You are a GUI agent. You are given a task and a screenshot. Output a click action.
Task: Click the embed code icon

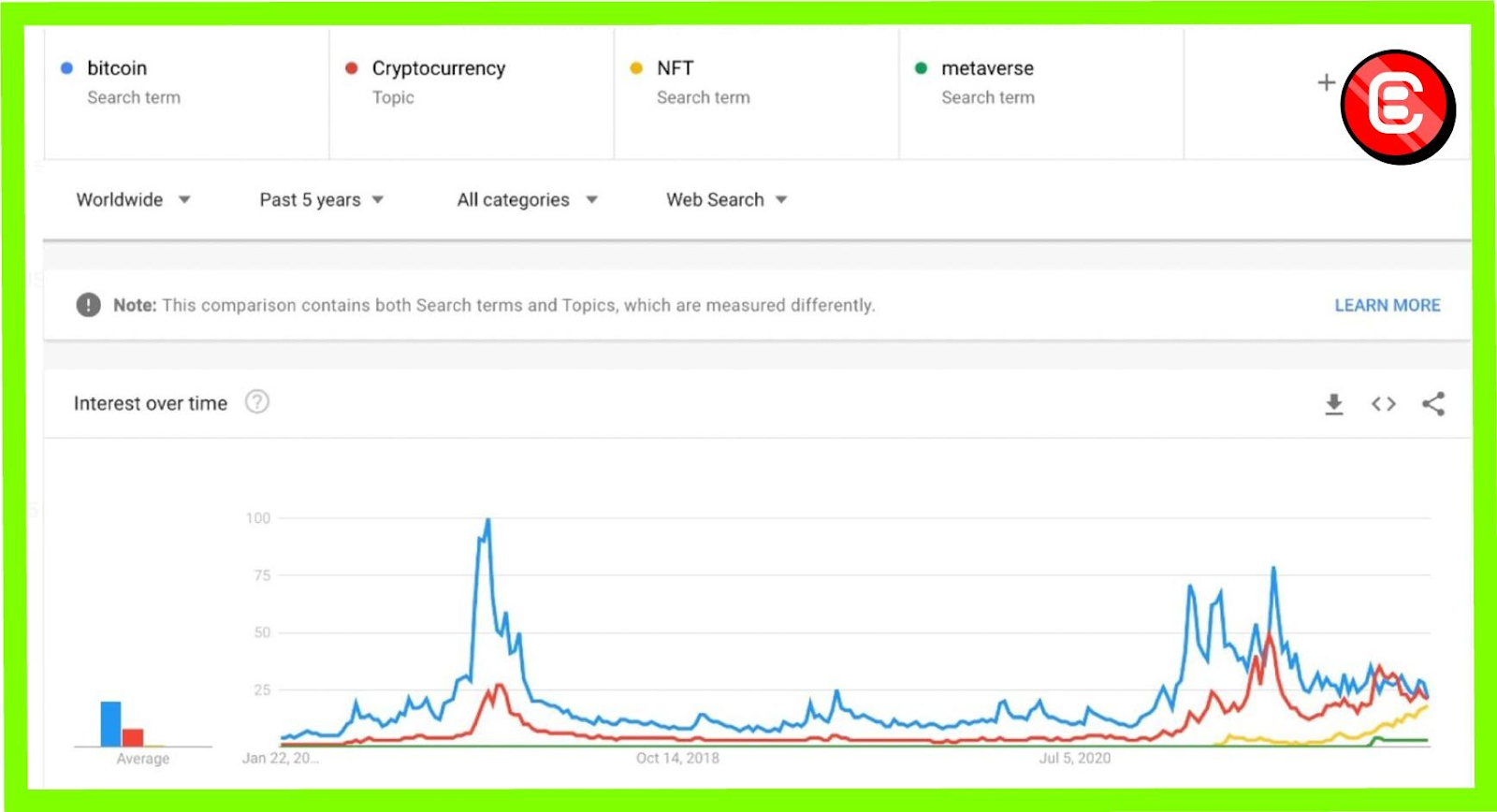click(x=1383, y=404)
